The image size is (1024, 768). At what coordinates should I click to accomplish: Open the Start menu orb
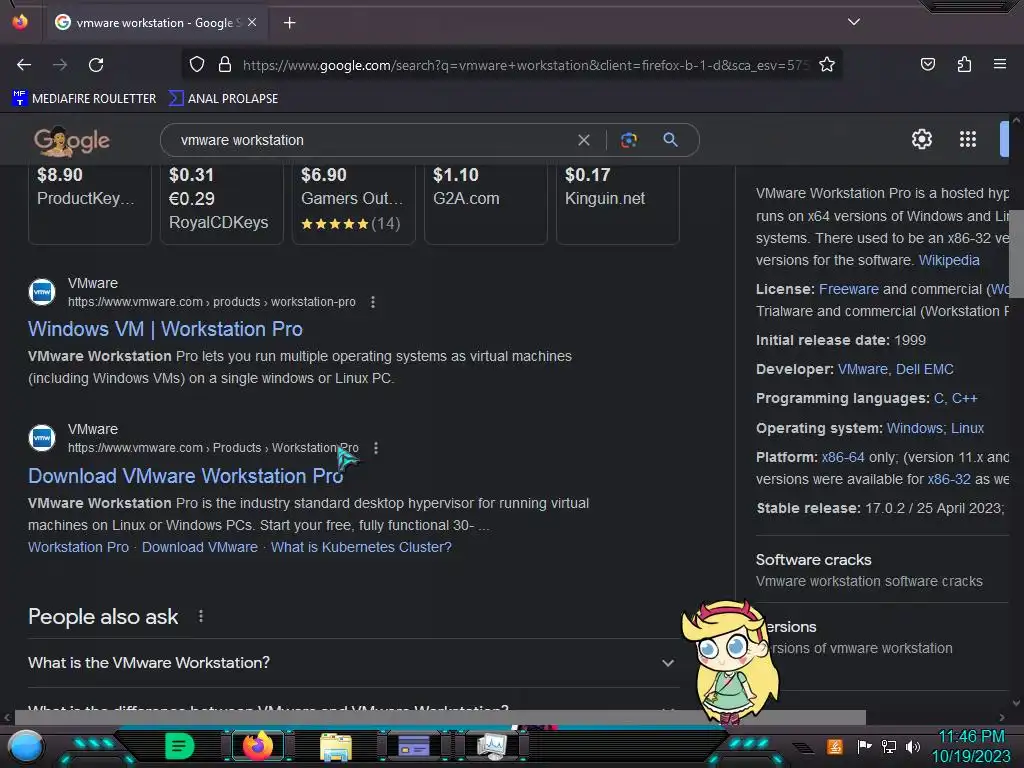click(26, 747)
